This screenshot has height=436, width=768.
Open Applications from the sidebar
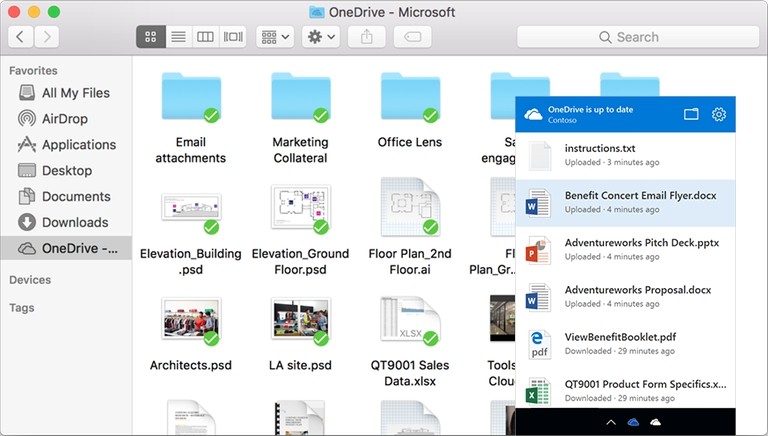point(66,145)
